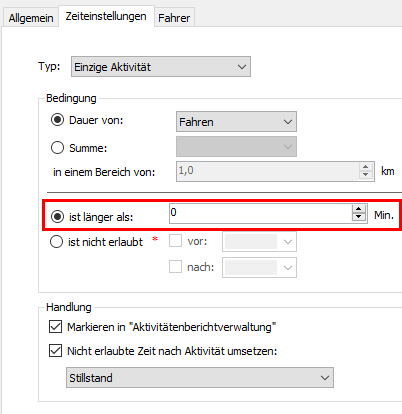Open the Fahrer tab

[x=174, y=18]
